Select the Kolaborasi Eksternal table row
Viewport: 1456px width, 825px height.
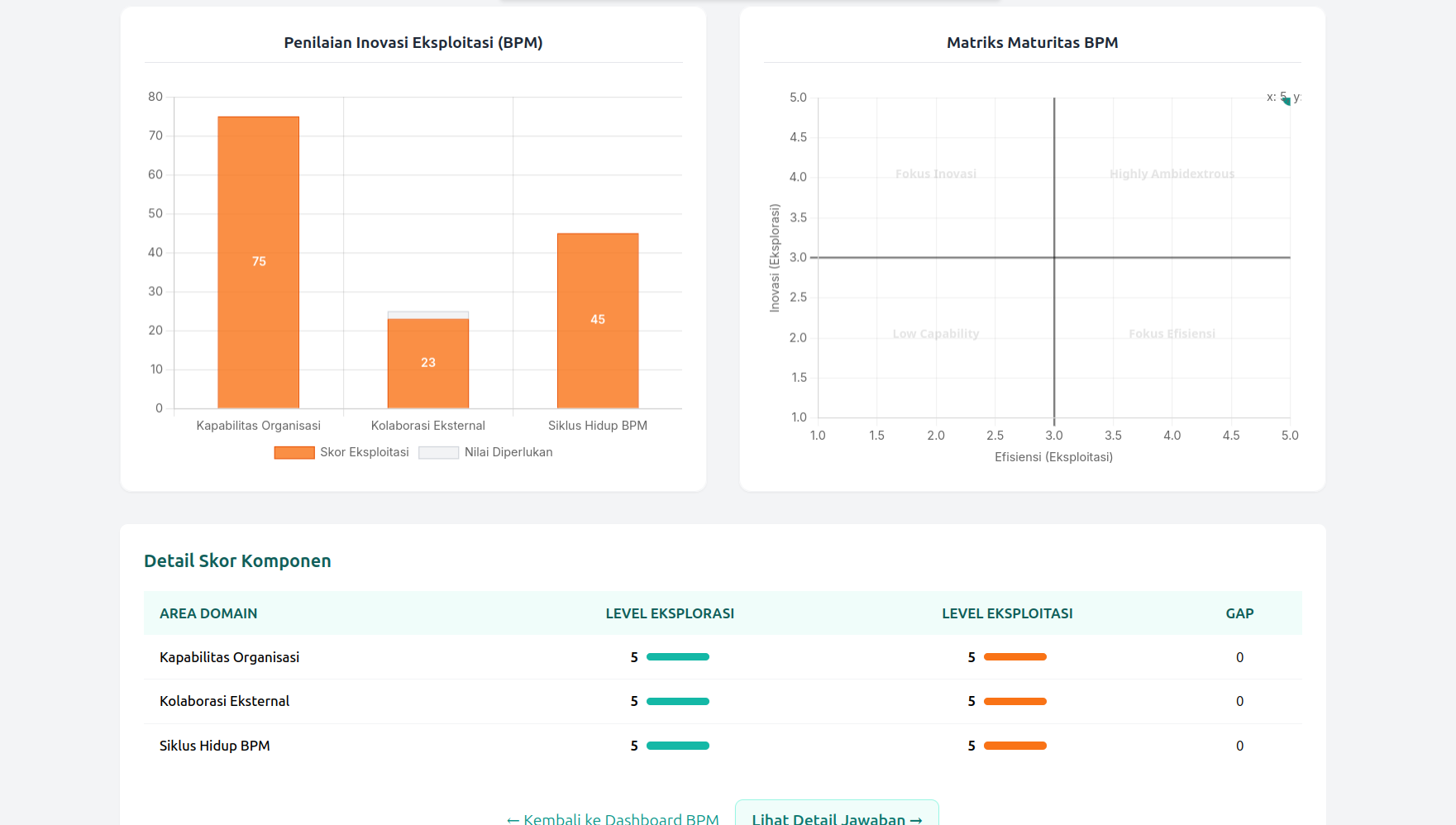coord(224,701)
